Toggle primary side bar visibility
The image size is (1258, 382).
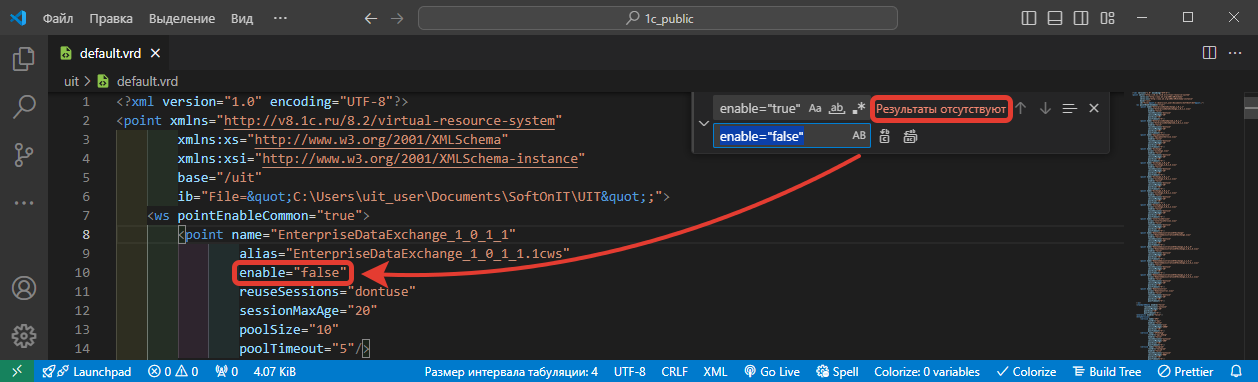[x=1030, y=18]
